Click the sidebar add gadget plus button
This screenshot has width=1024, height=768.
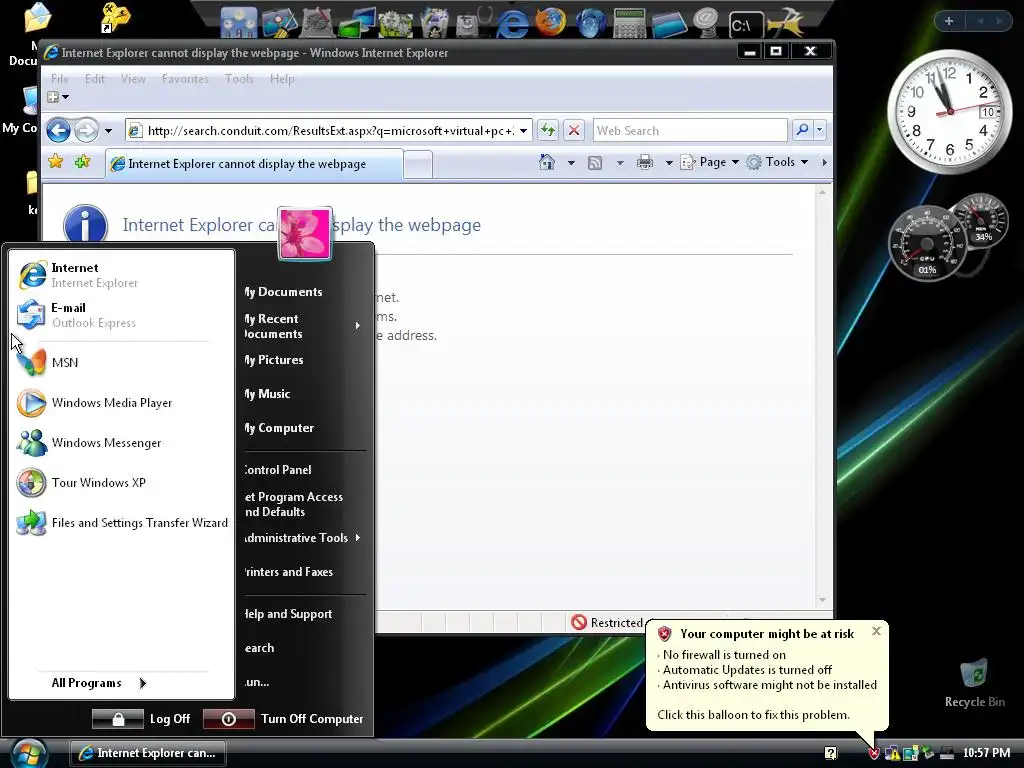949,22
